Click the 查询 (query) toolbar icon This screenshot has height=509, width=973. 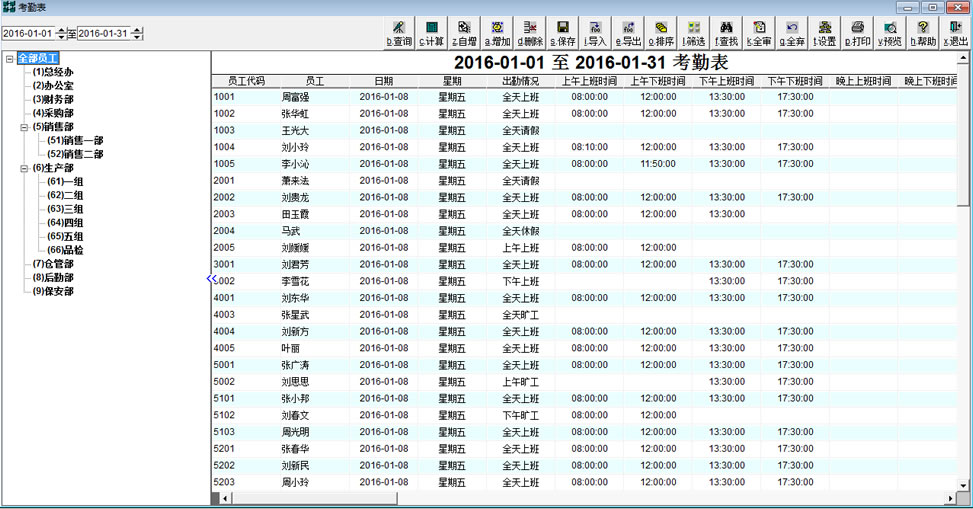coord(399,33)
